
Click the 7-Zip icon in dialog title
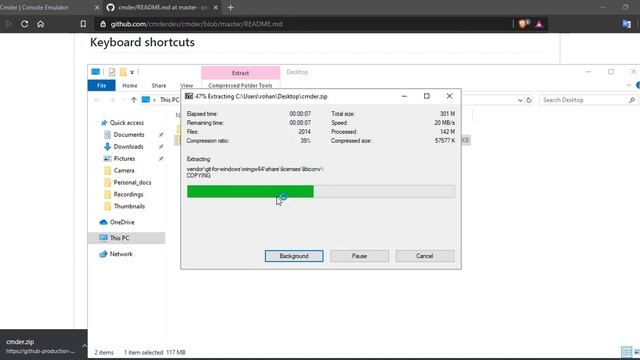(x=189, y=96)
